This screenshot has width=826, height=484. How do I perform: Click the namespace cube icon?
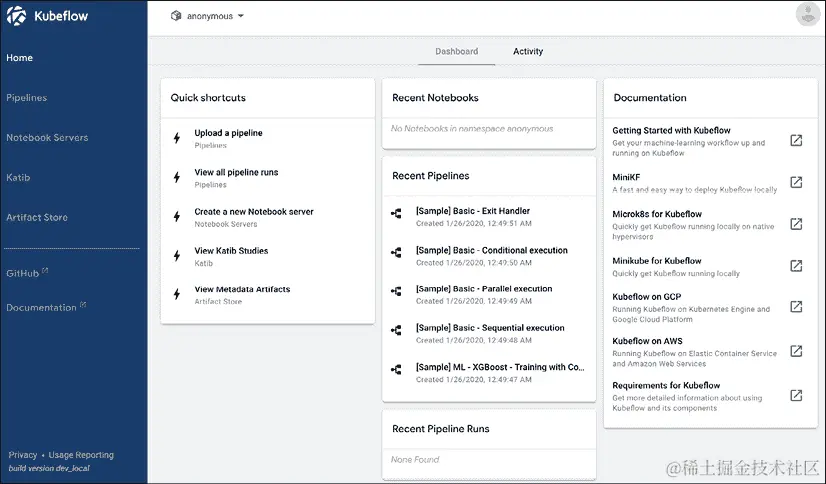tap(176, 16)
